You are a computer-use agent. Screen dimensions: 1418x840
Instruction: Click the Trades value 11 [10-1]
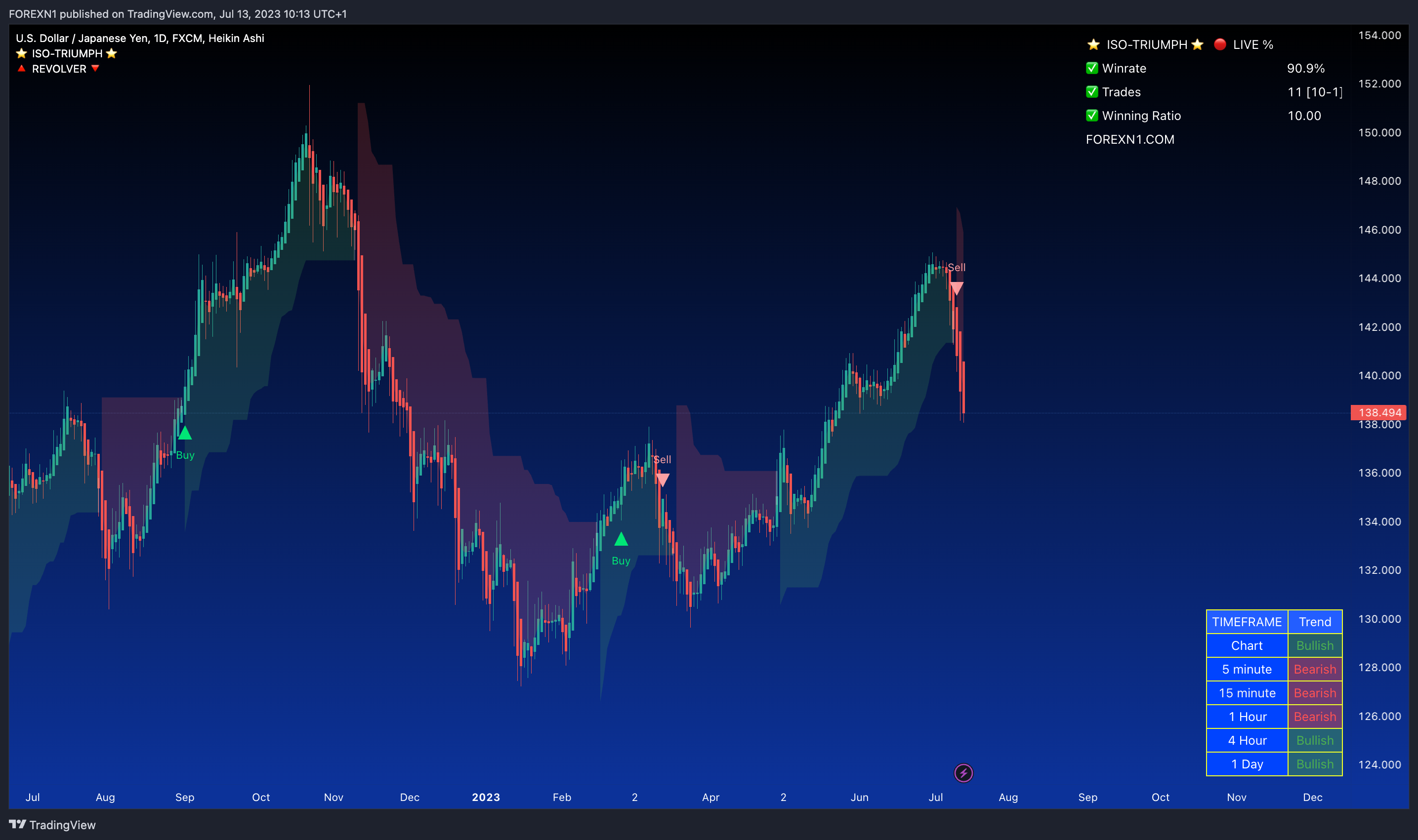(1314, 92)
